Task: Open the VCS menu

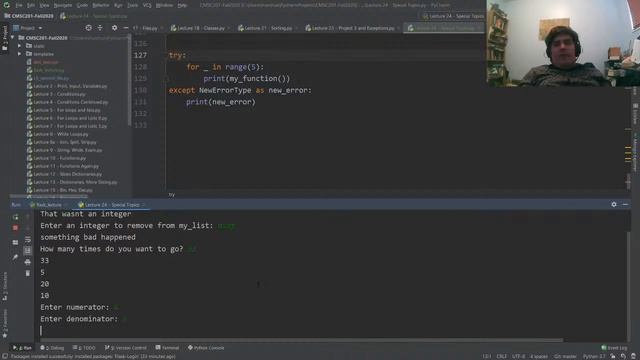Action: (147, 5)
